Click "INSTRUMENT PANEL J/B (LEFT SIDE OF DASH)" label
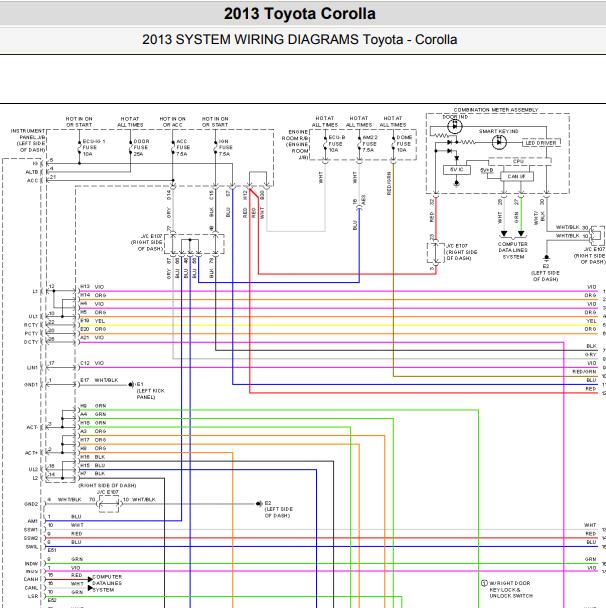The width and height of the screenshot is (606, 608). pos(28,140)
